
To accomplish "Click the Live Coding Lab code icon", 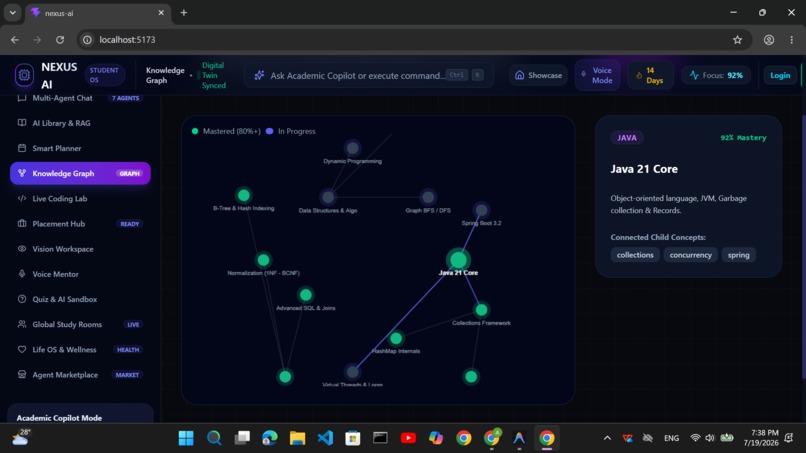I will pyautogui.click(x=22, y=198).
